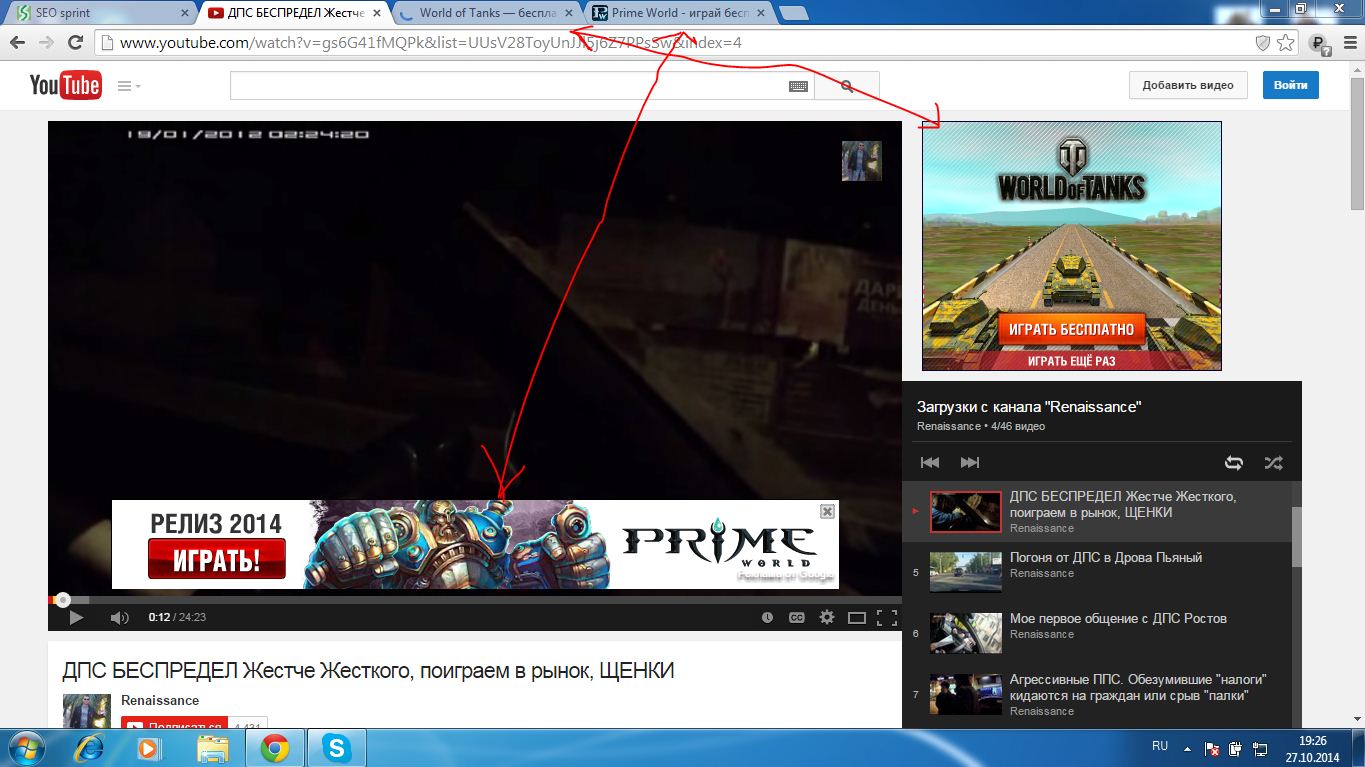Click "ИГРАТЬ ЕЩЁ РАЗ" in tanks ad
Screen dimensions: 1365x767
click(x=1070, y=361)
